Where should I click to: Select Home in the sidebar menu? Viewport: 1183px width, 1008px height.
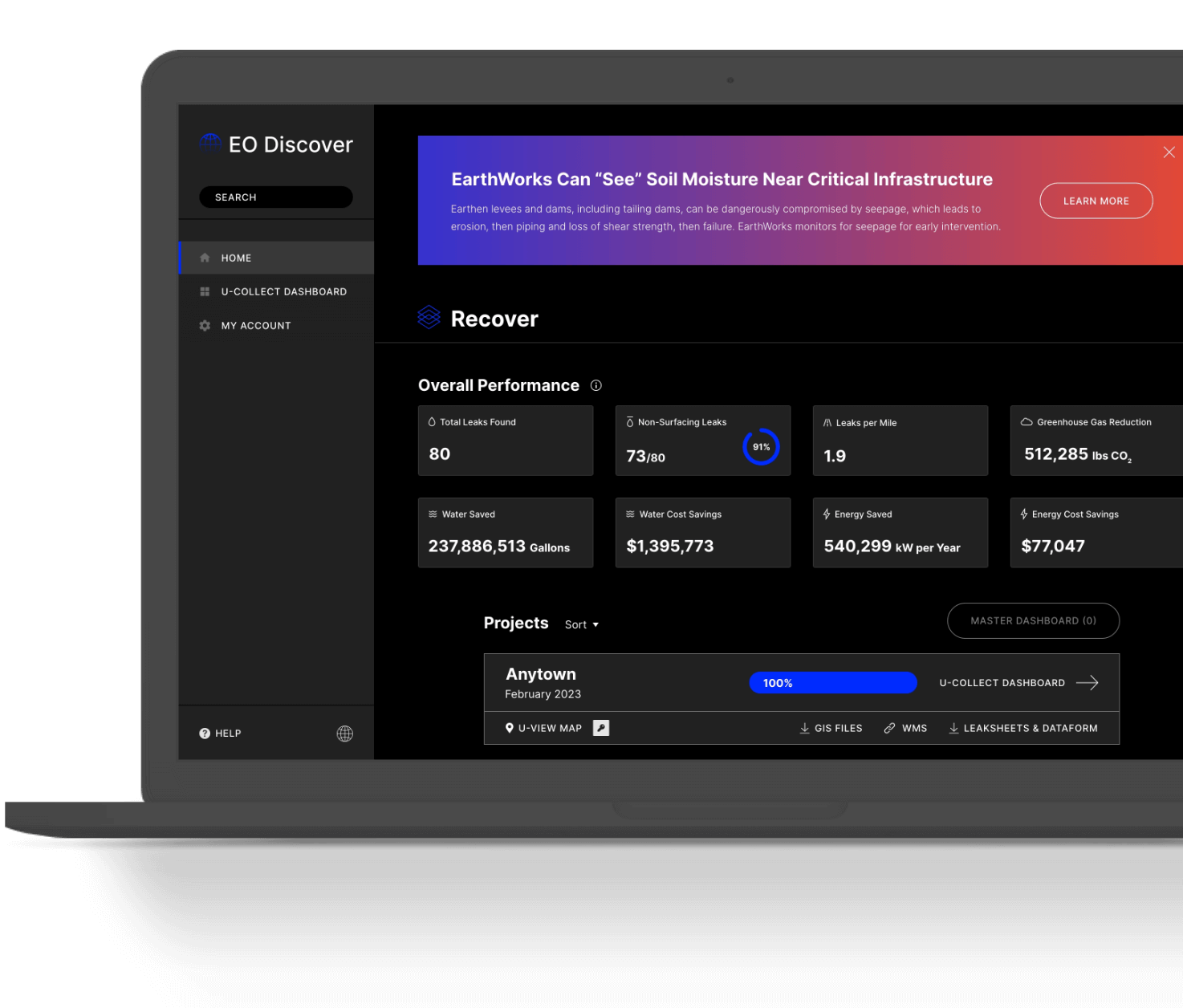(x=237, y=258)
